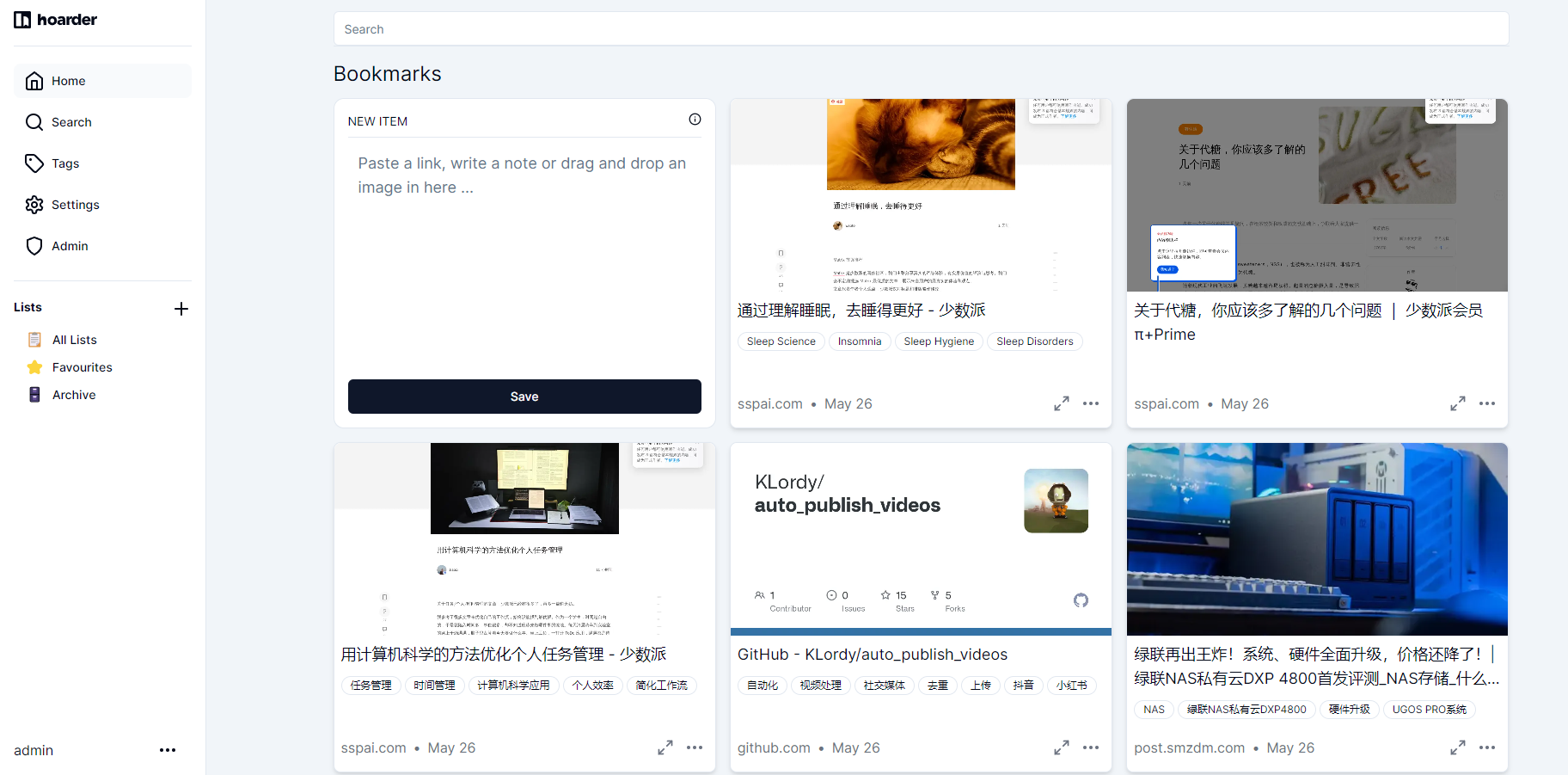The height and width of the screenshot is (775, 1568).
Task: Open options menu for sugar substitute bookmark
Action: [1487, 403]
